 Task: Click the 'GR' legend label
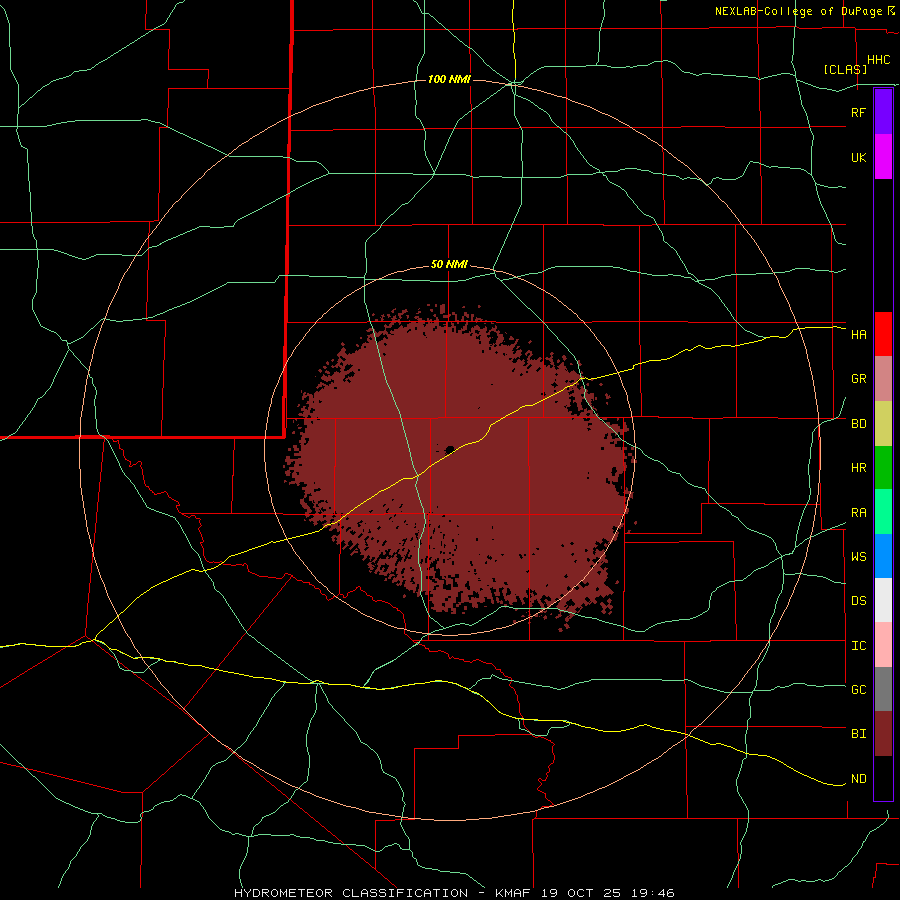pos(858,379)
